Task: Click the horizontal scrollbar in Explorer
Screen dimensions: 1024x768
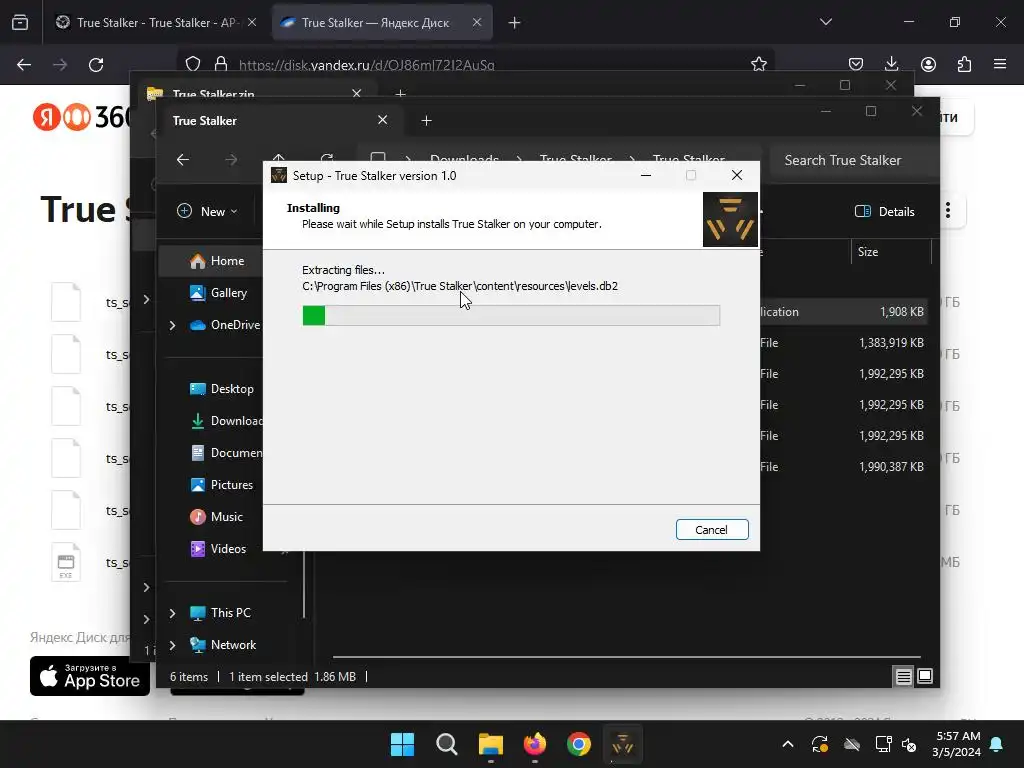Action: point(627,656)
